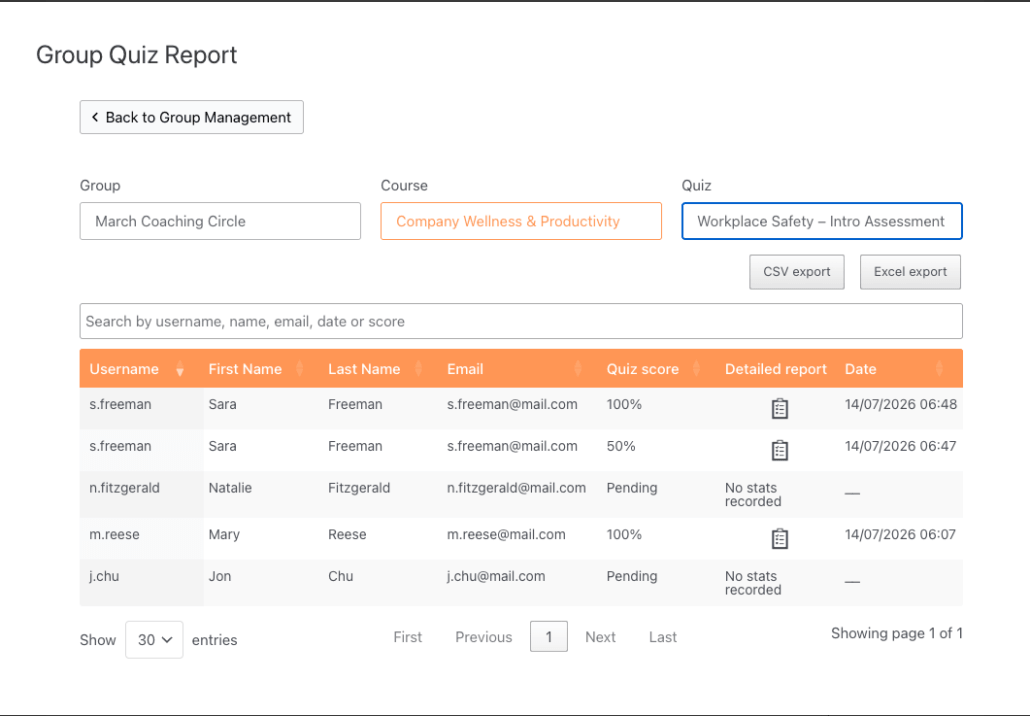Click Pending score for Natalie Fitzgerald

632,488
